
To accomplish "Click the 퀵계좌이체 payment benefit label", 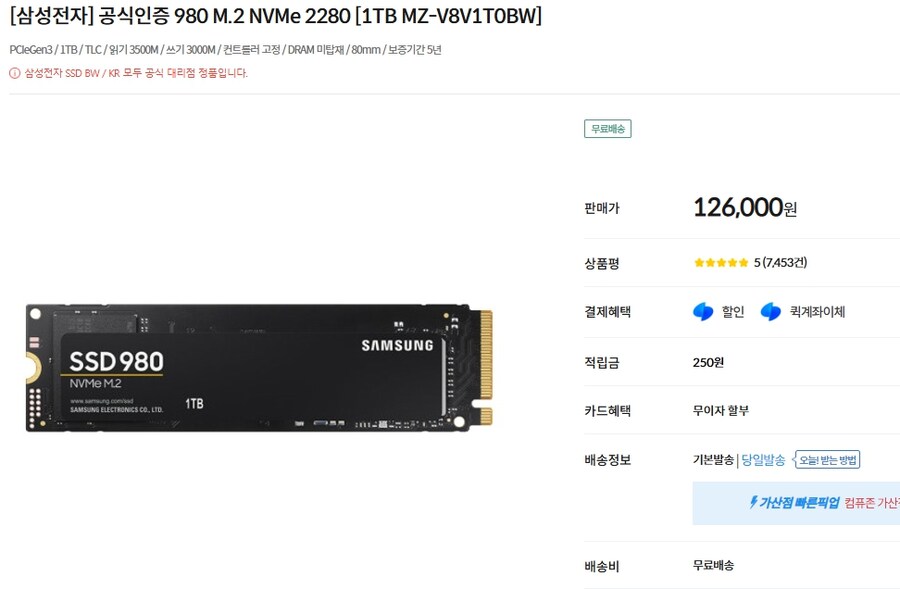I will pos(817,312).
